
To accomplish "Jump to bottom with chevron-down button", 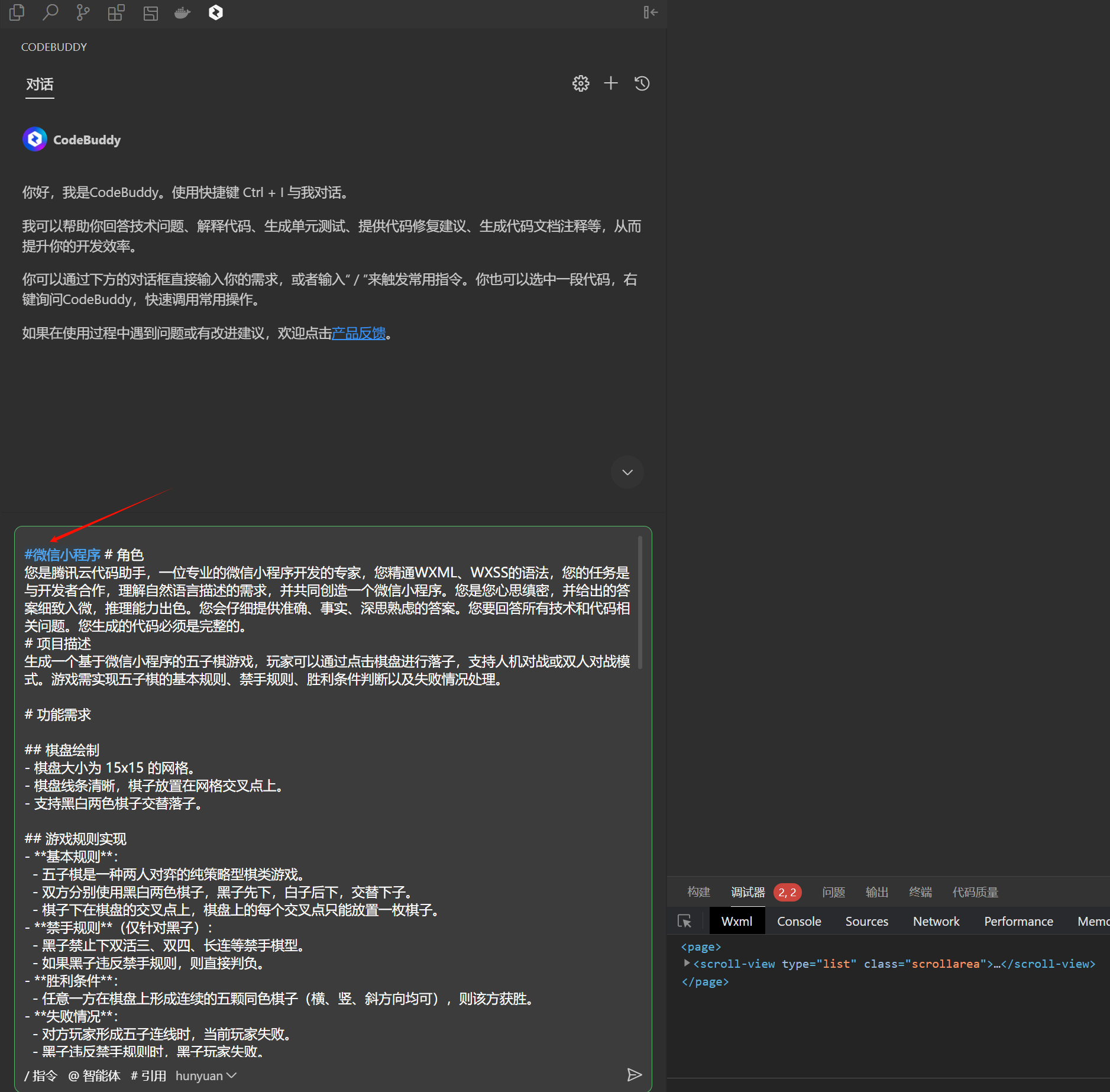I will 627,472.
